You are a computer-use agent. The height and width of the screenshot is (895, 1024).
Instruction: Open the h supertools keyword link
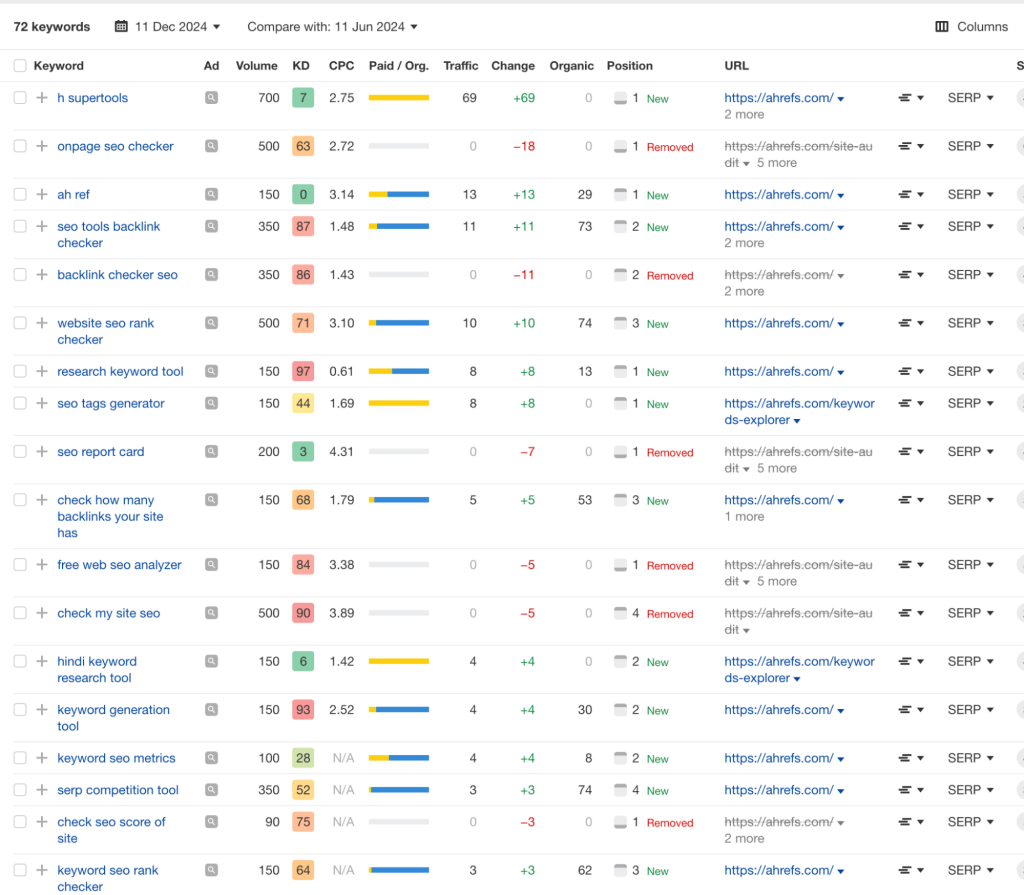pyautogui.click(x=92, y=97)
